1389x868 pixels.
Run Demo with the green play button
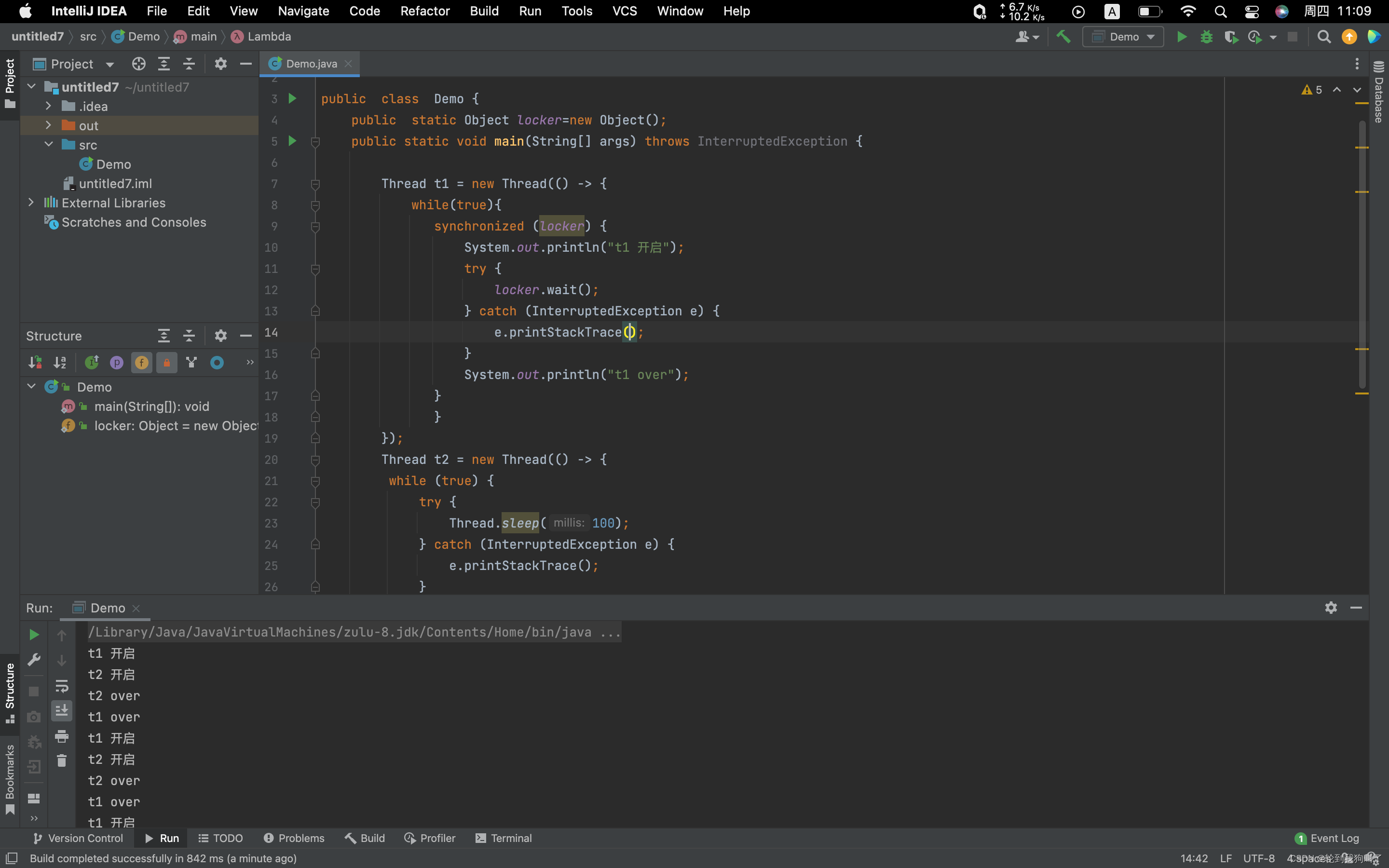click(x=1181, y=37)
